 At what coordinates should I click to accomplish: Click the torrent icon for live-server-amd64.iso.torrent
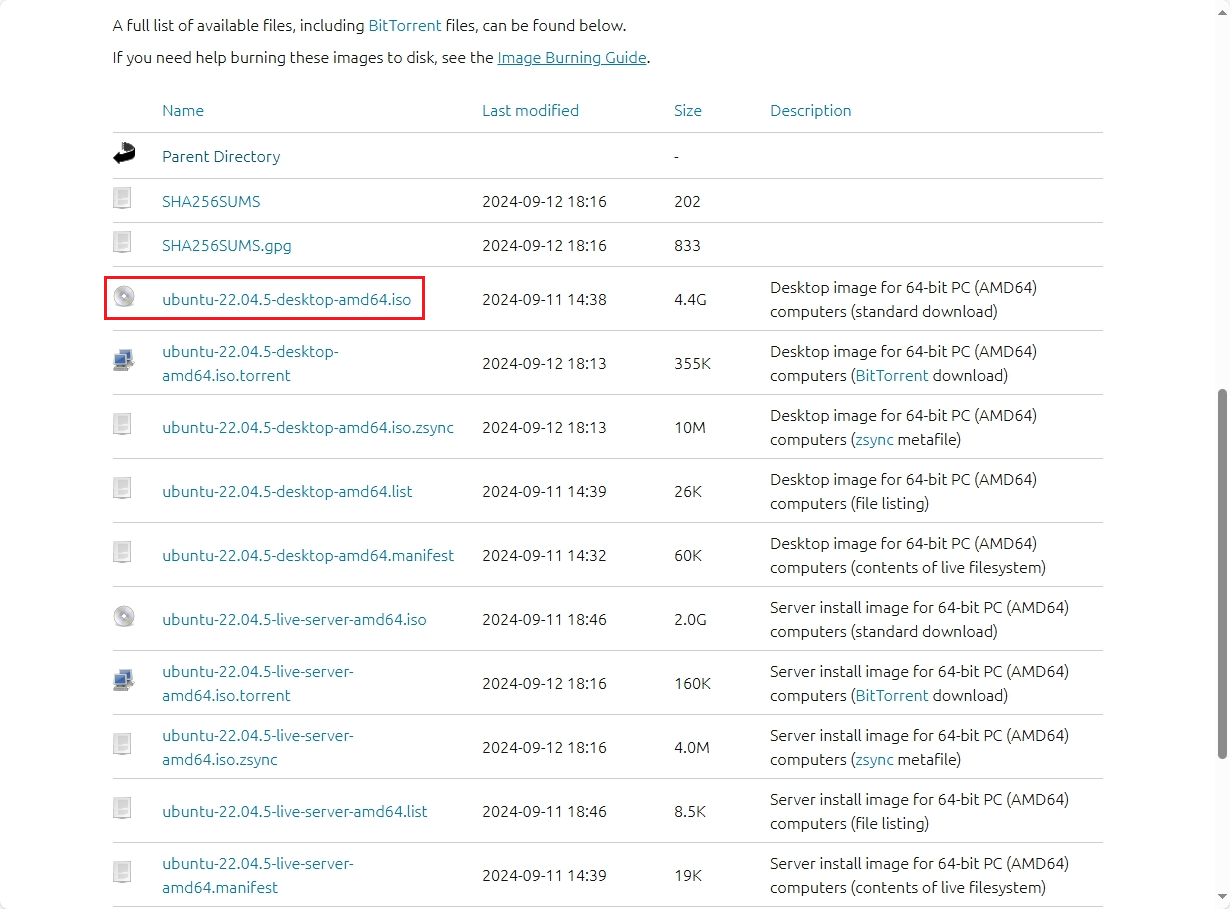coord(123,681)
